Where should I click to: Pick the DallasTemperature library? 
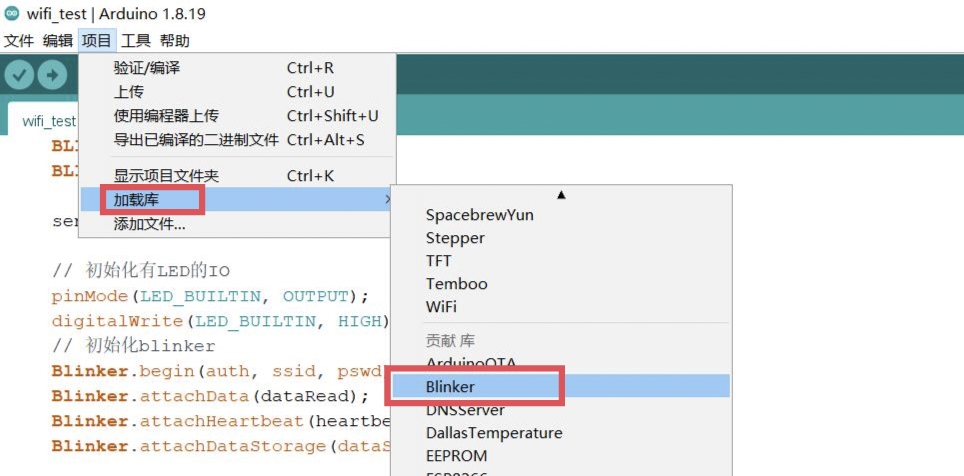(494, 433)
